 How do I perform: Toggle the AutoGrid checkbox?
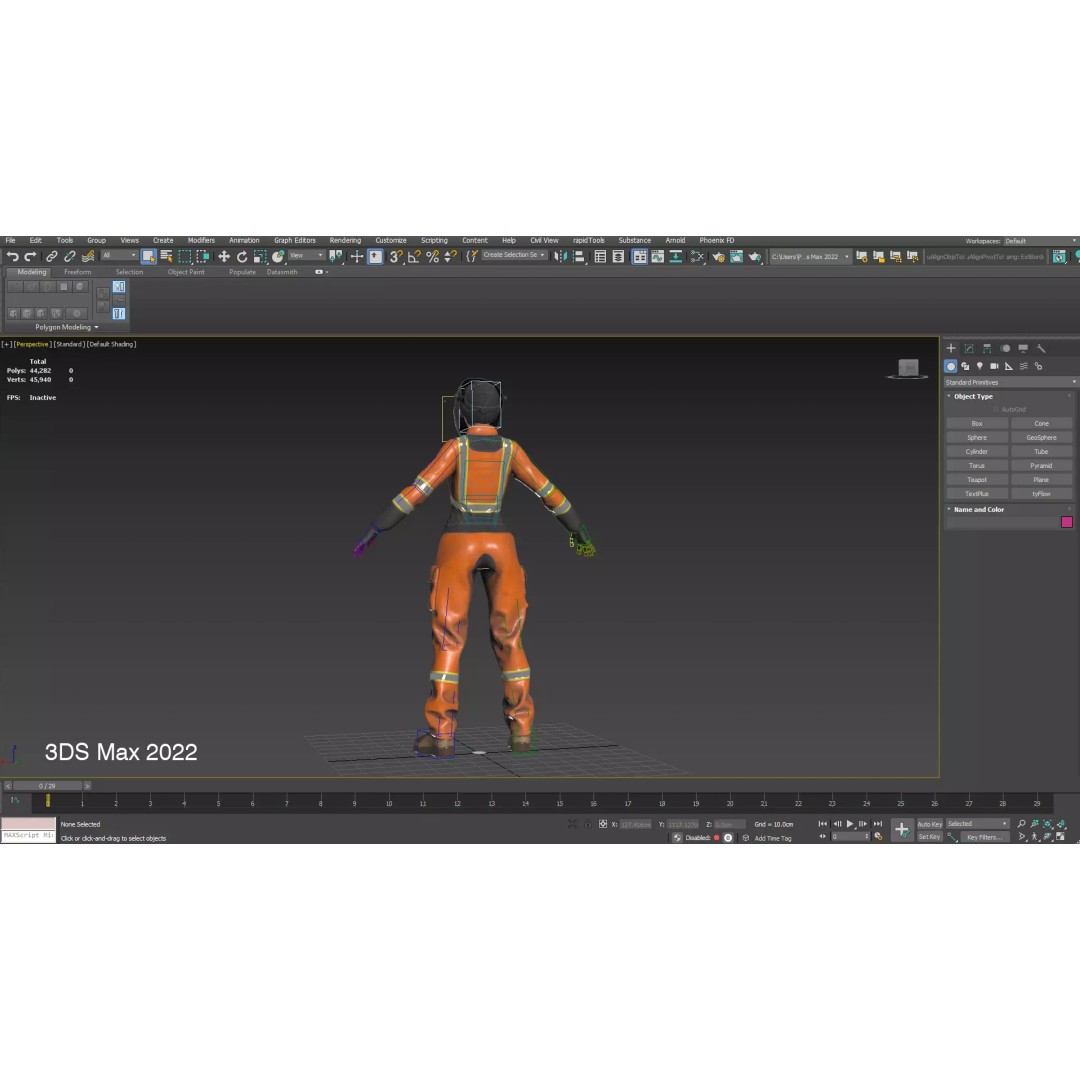click(x=996, y=409)
